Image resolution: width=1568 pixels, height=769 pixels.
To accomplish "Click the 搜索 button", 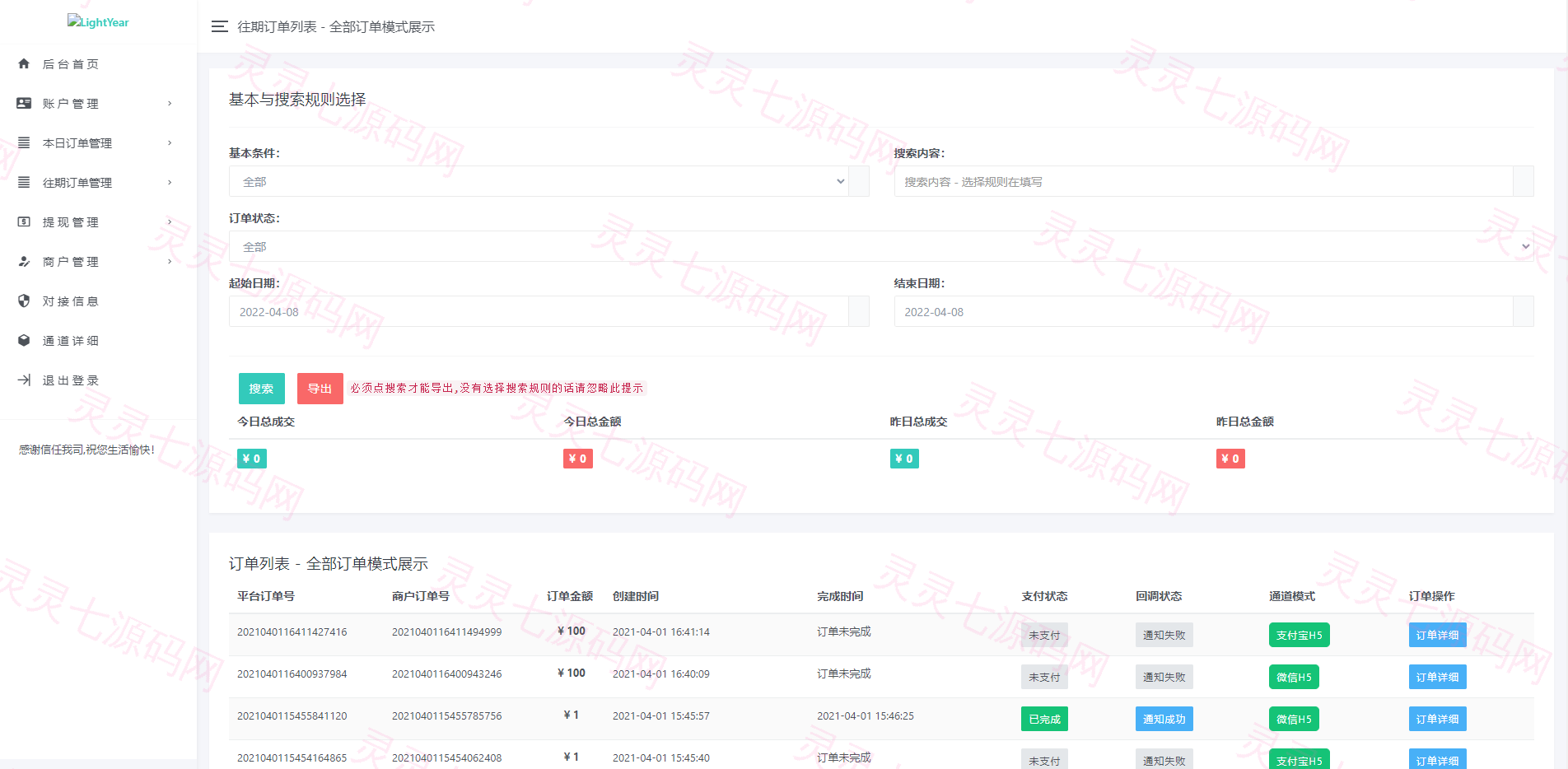I will pos(262,389).
